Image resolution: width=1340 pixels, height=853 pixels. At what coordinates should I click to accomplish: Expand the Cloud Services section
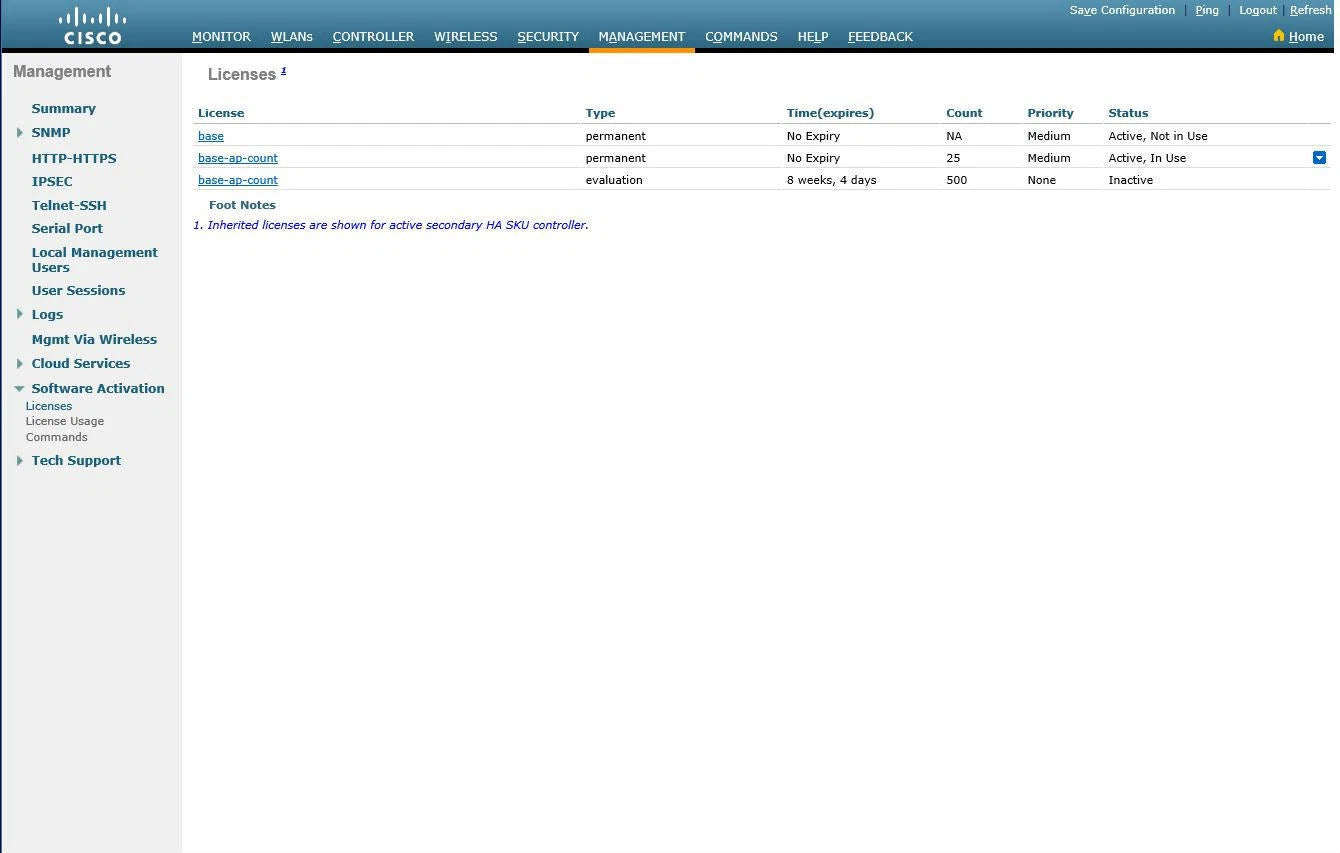coord(19,364)
